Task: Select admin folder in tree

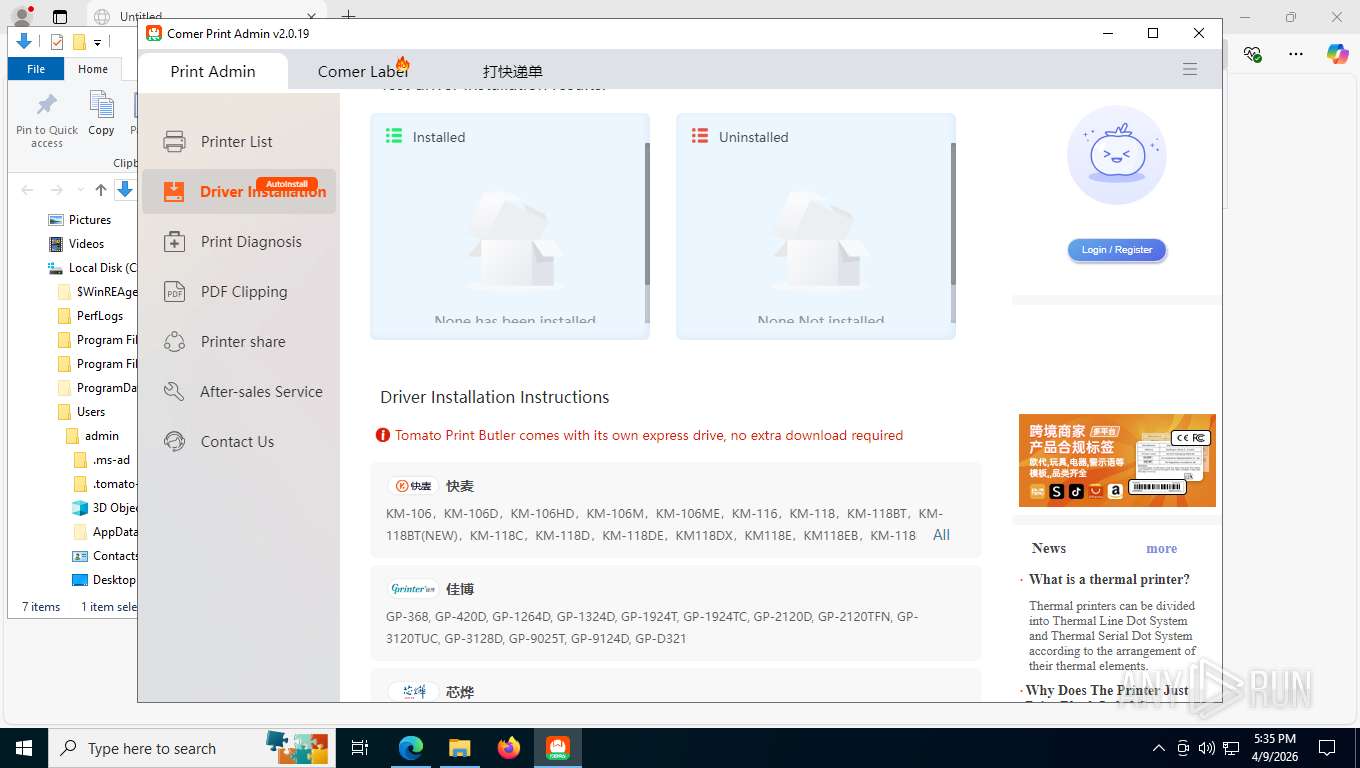Action: (x=102, y=436)
